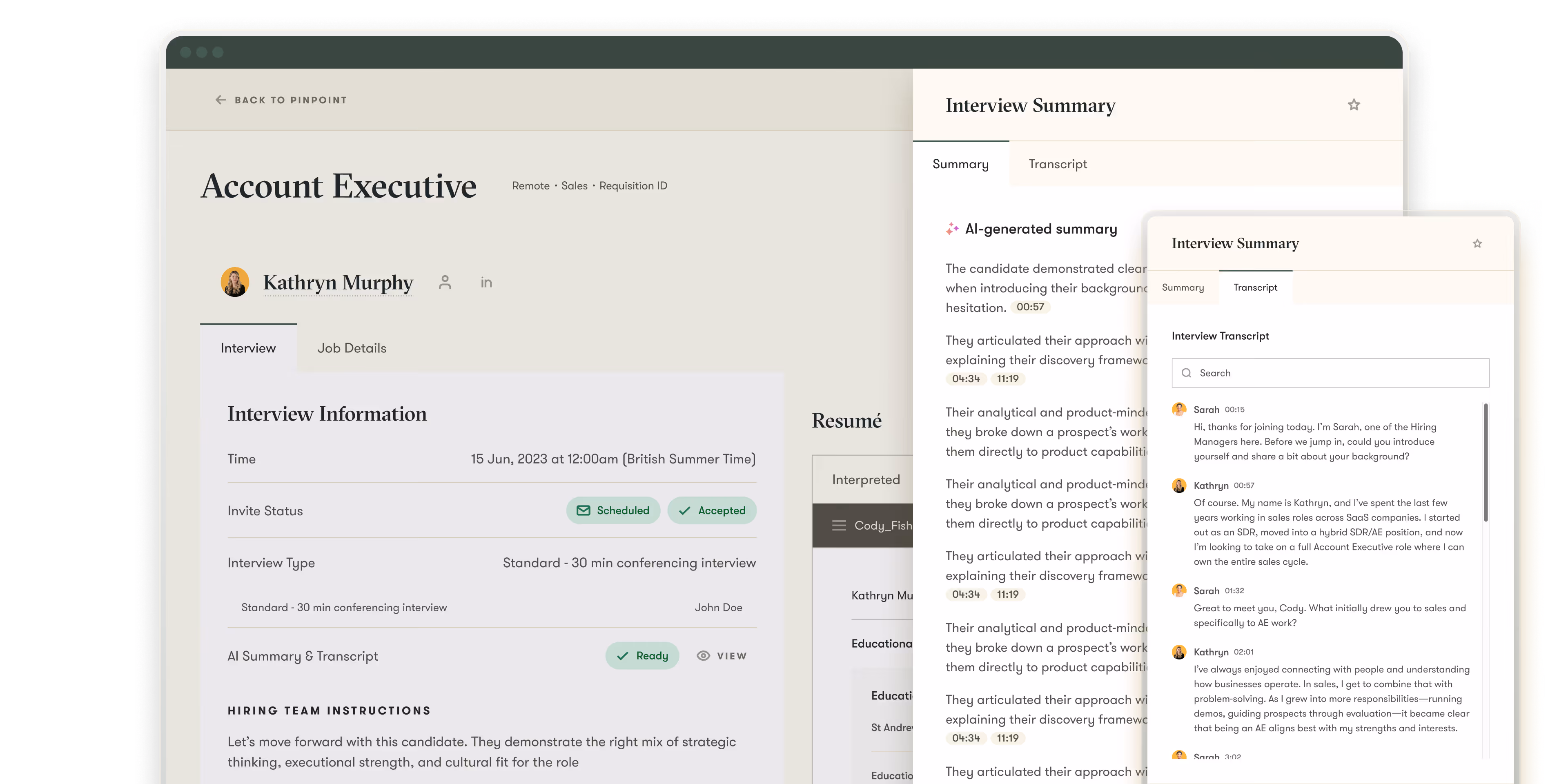Click the eye icon next to VIEW

pyautogui.click(x=703, y=655)
